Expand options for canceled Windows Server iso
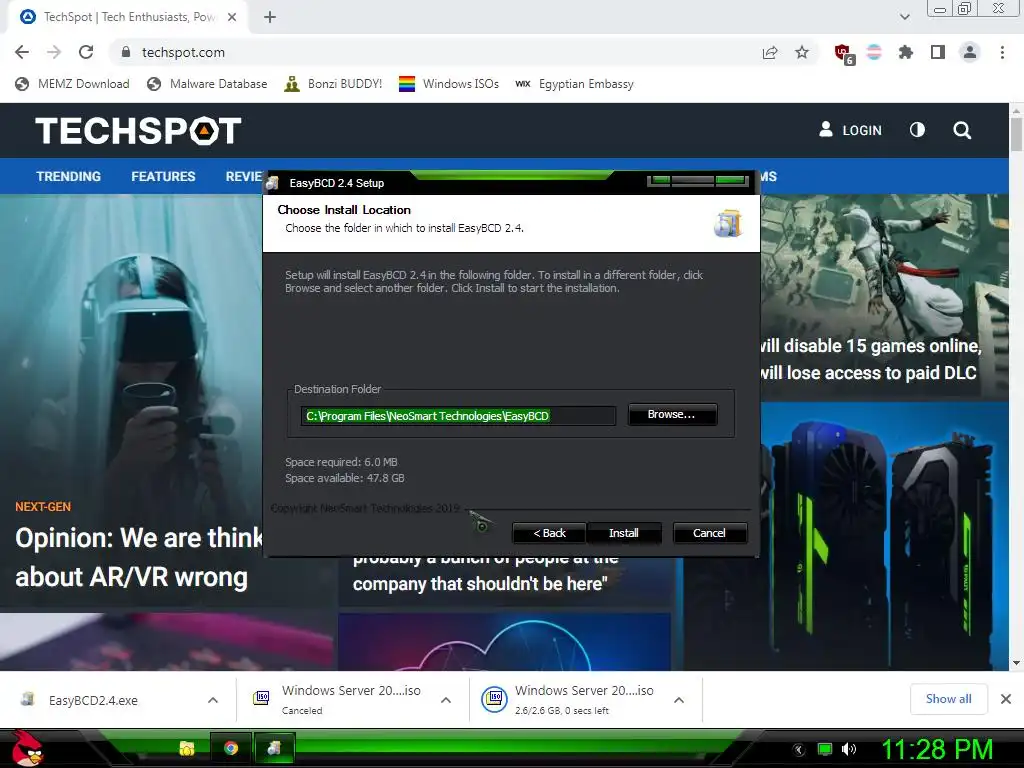This screenshot has height=768, width=1024. pos(446,700)
